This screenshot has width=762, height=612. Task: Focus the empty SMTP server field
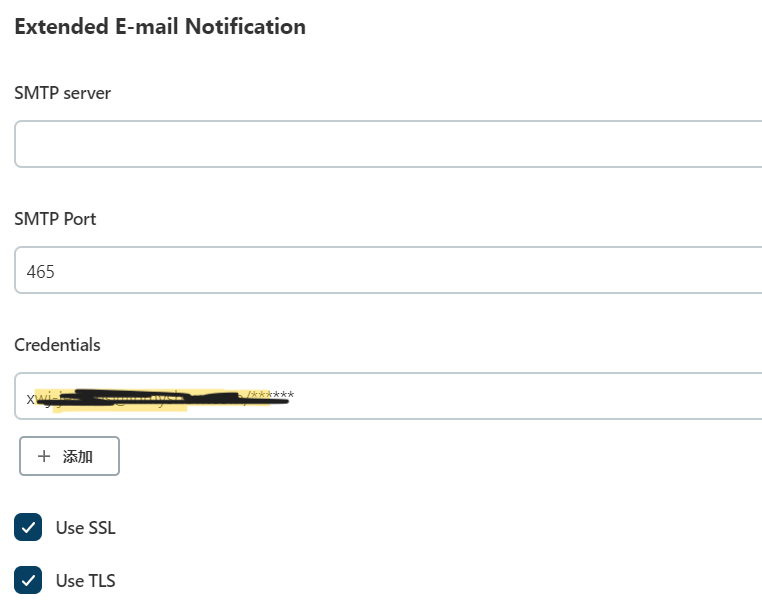coord(388,145)
